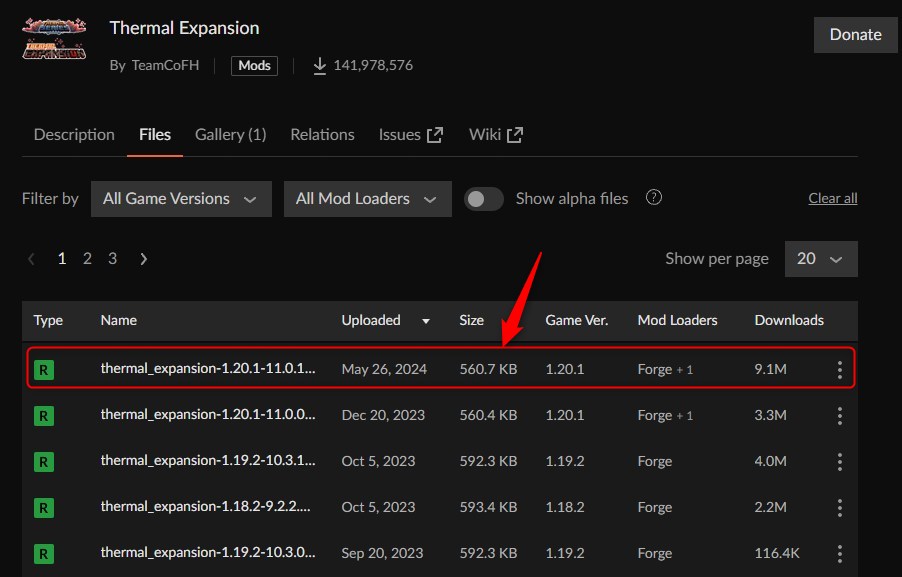
Task: Click release icon of the 1.19.2-10.3.0 file
Action: coord(44,554)
